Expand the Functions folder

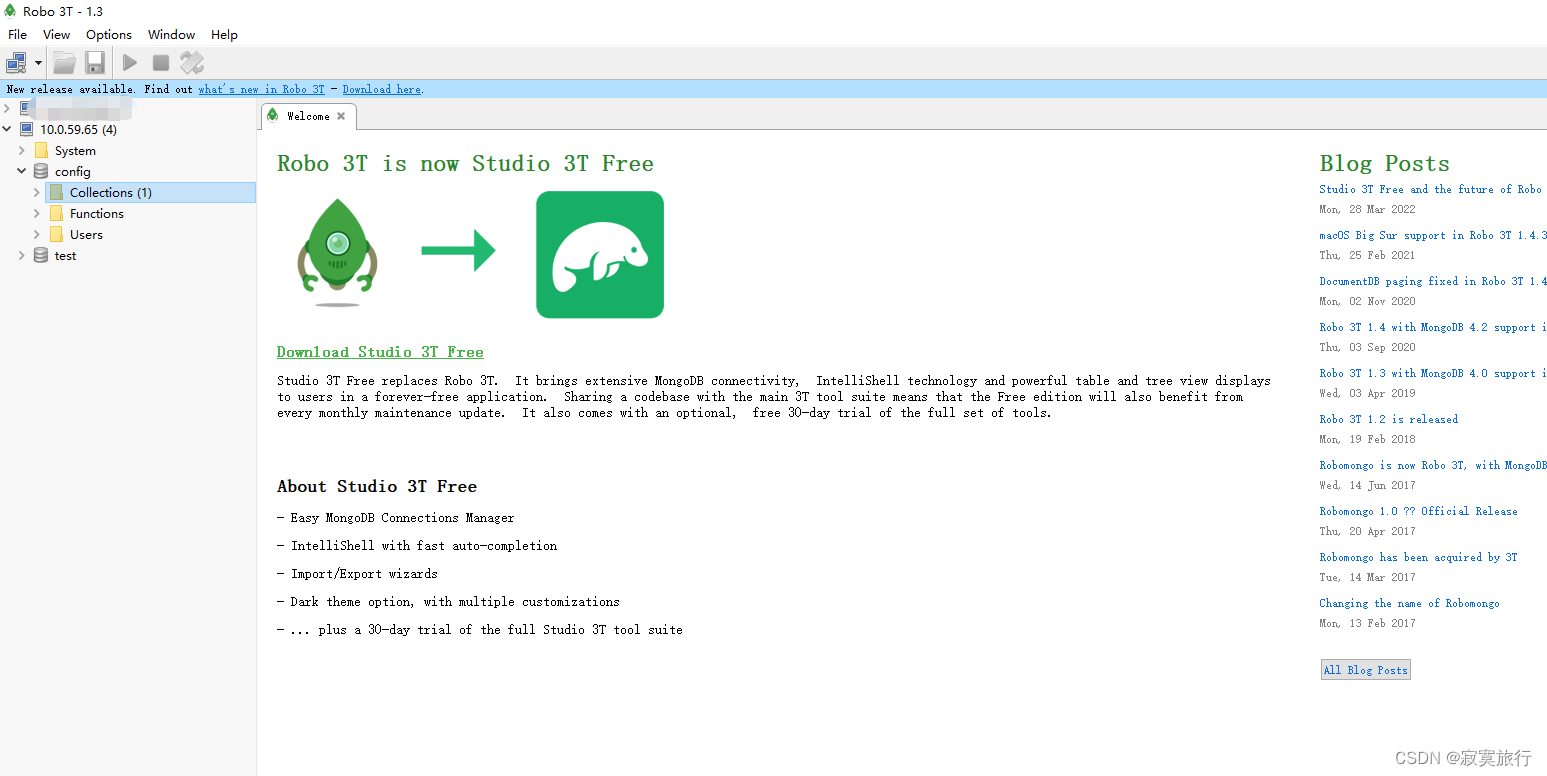(x=37, y=213)
